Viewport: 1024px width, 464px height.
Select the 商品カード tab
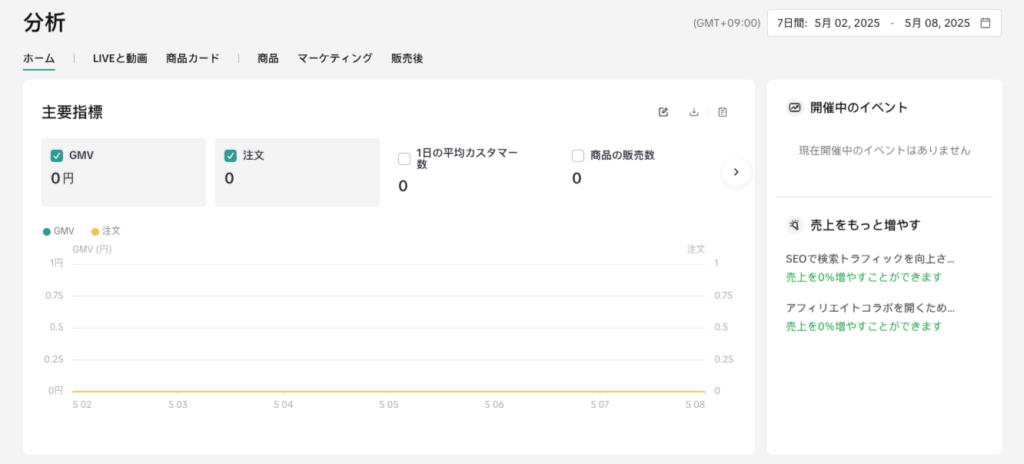(x=193, y=59)
